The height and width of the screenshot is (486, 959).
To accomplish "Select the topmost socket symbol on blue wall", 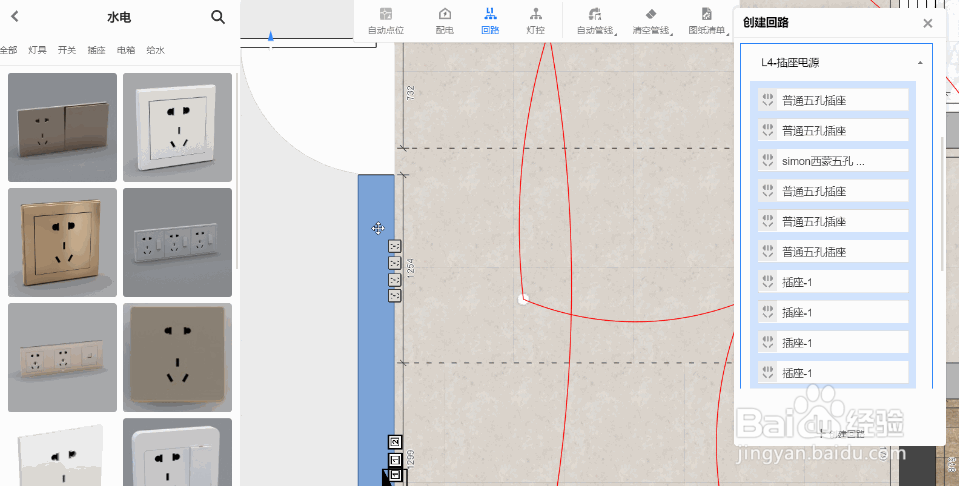I will pyautogui.click(x=395, y=246).
